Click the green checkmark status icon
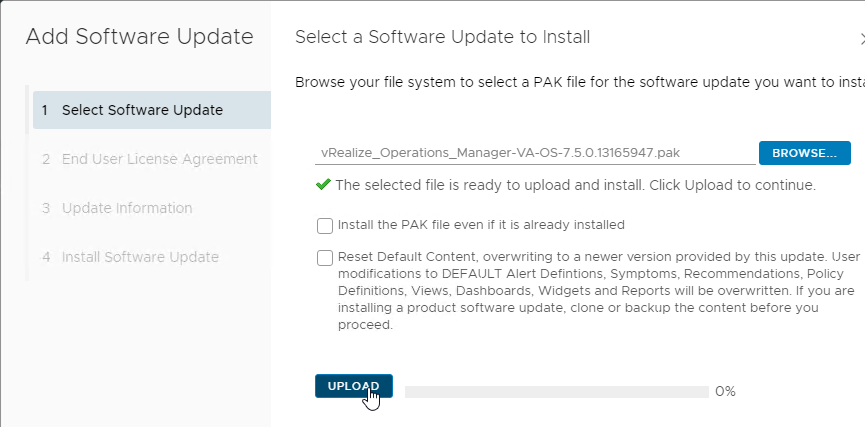Viewport: 865px width, 427px height. 323,184
